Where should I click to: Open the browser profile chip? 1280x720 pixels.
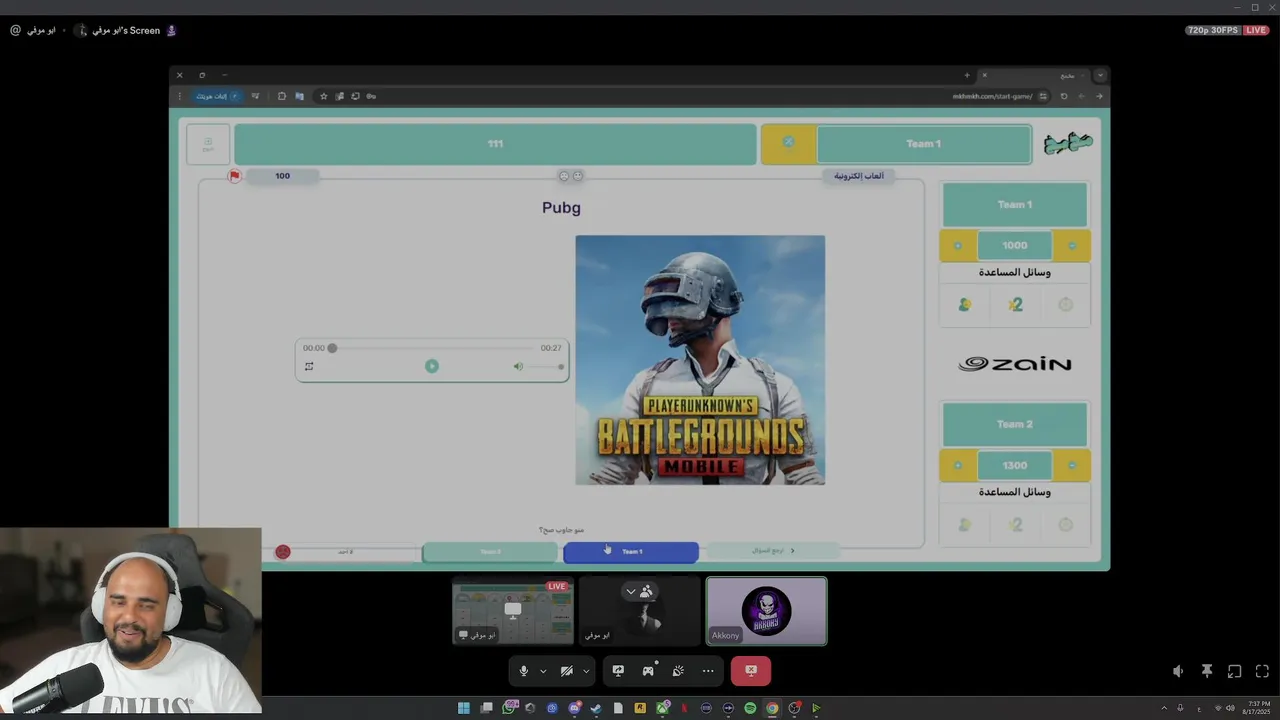[x=217, y=96]
